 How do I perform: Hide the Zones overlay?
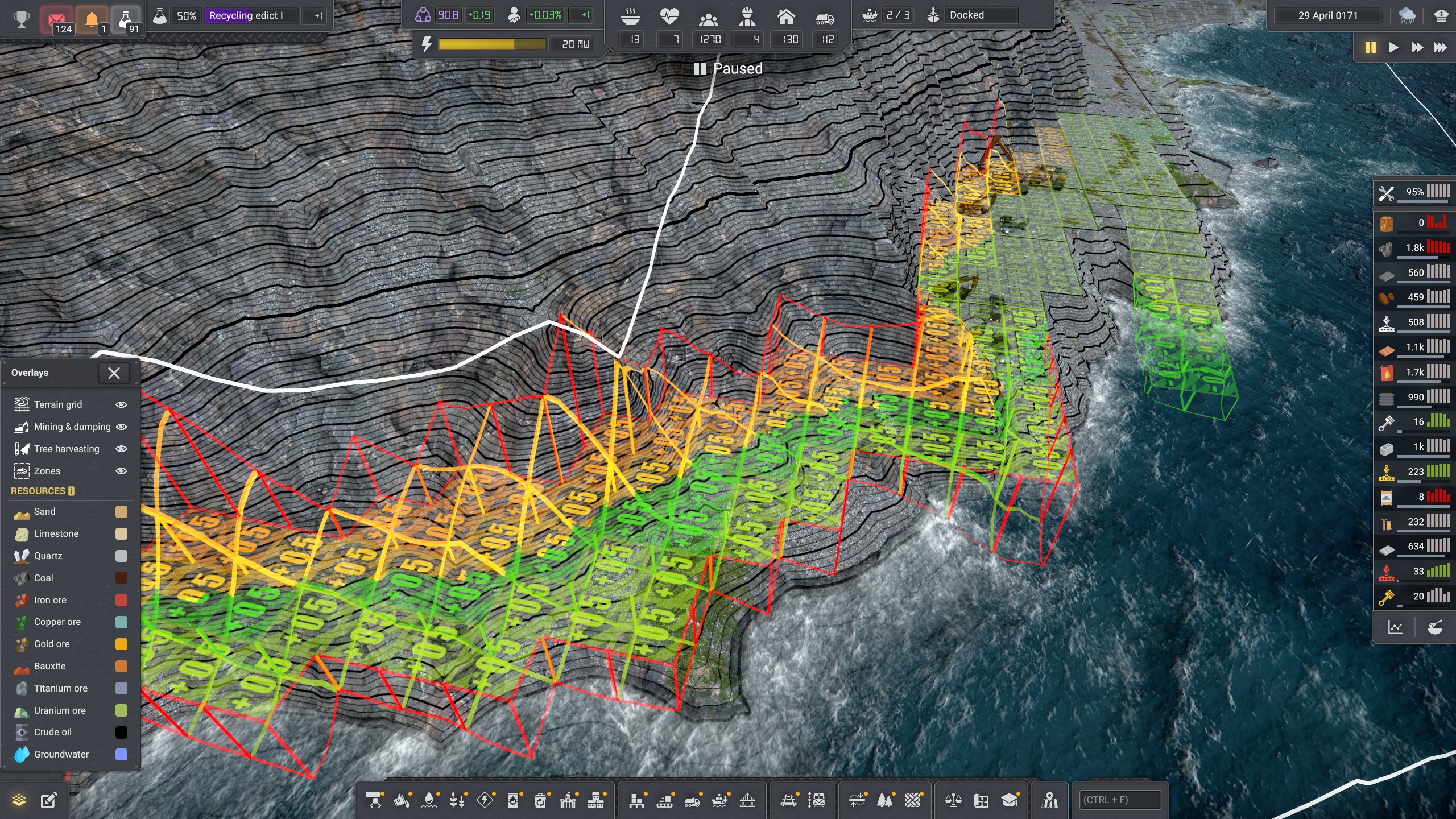[x=121, y=471]
